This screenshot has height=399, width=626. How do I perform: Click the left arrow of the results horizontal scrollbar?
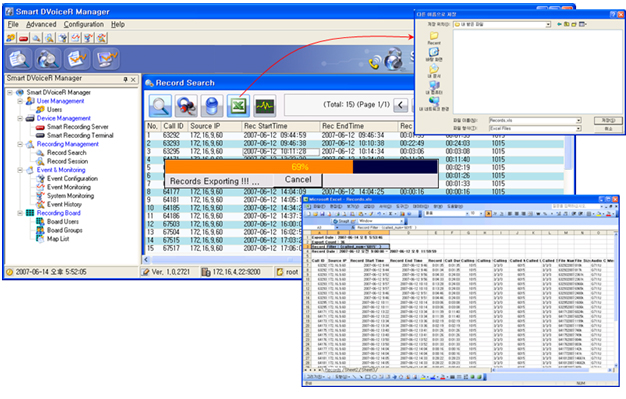pyautogui.click(x=146, y=260)
